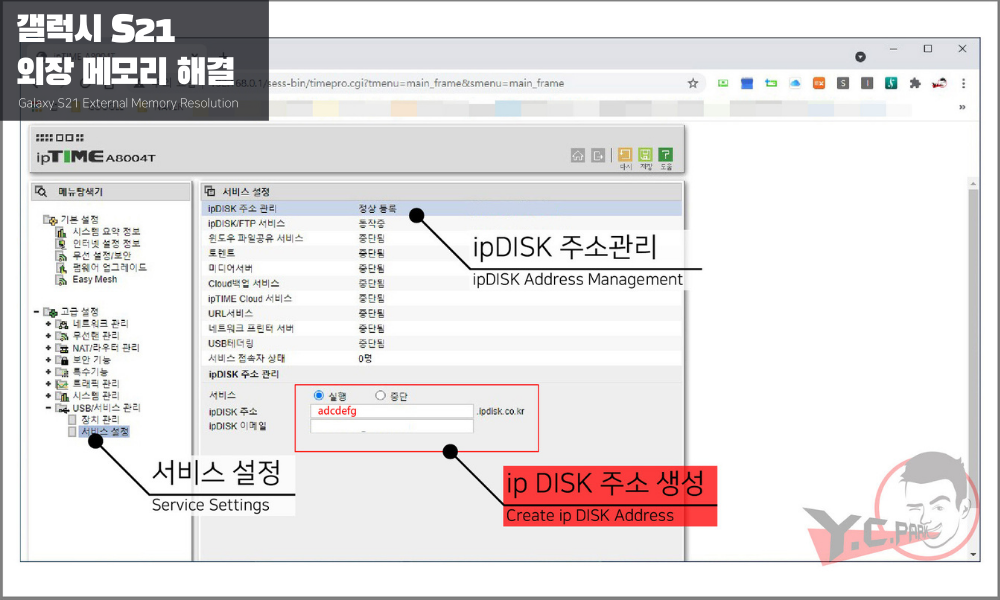Collapse the USB/서비스 관리 node
The width and height of the screenshot is (1000, 600).
(48, 407)
